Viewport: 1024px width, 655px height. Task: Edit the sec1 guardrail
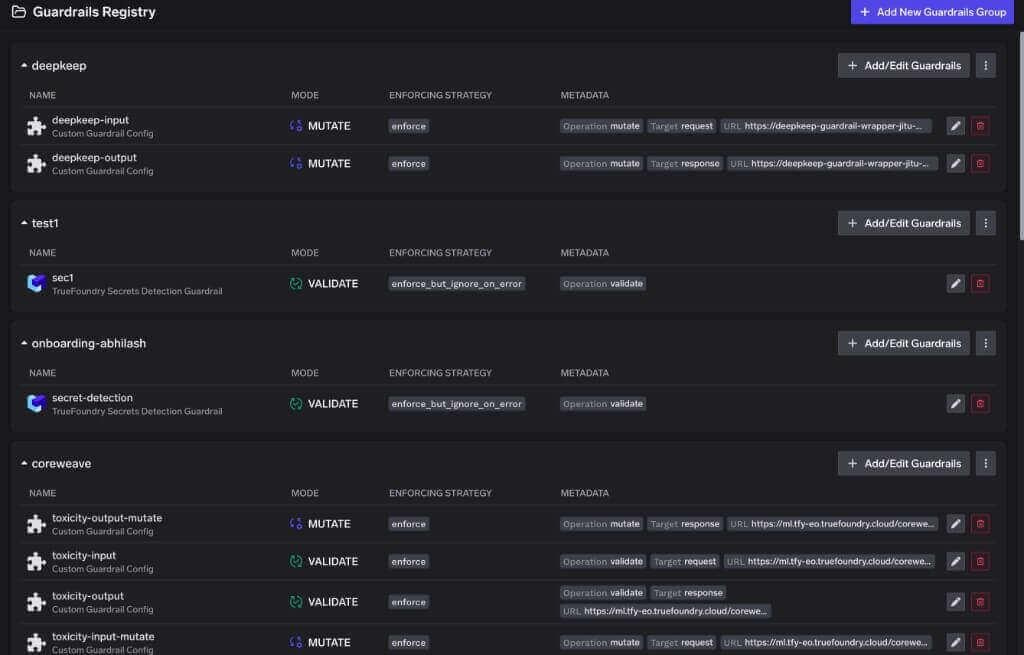[955, 283]
